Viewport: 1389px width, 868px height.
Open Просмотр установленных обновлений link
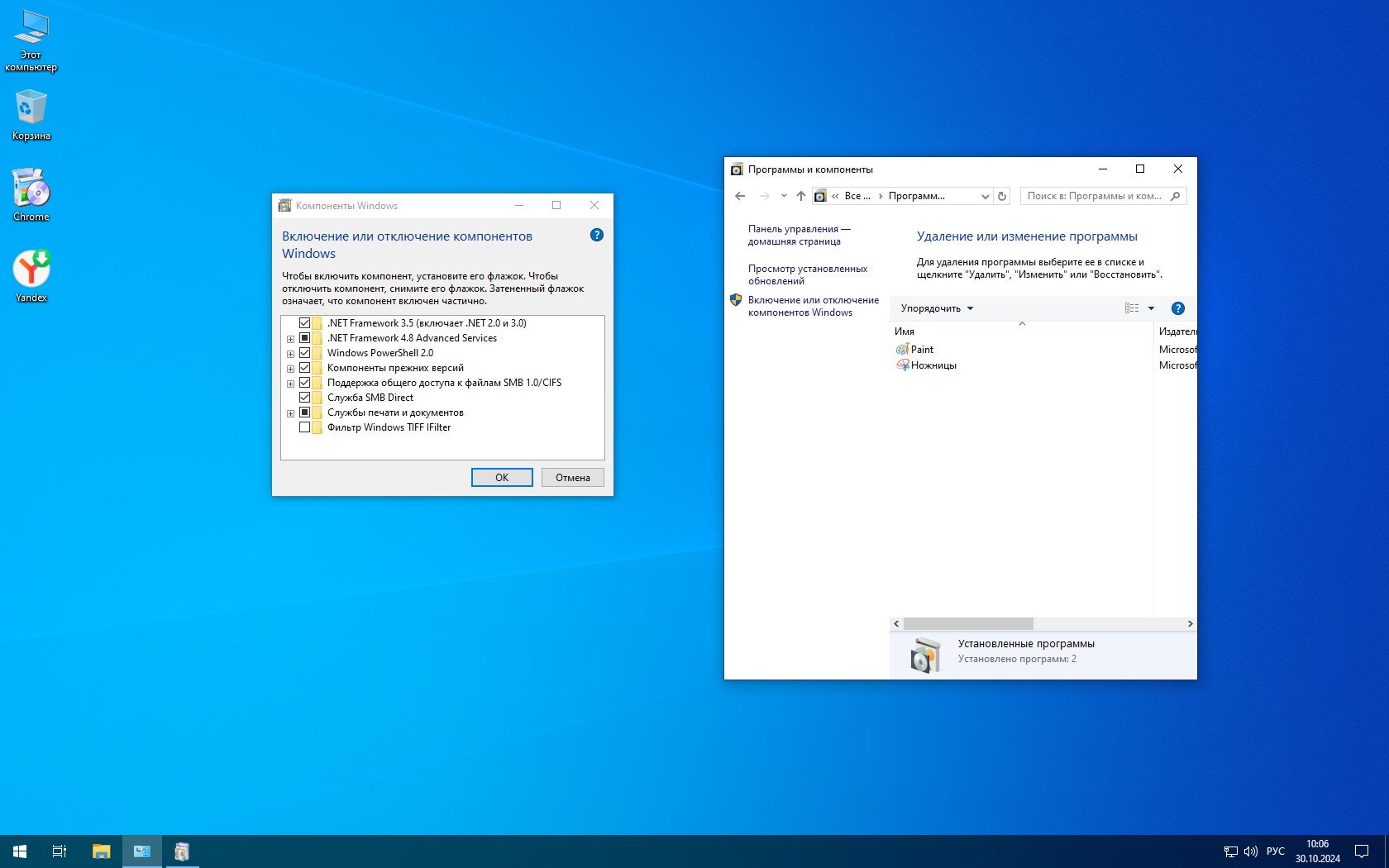click(x=807, y=274)
